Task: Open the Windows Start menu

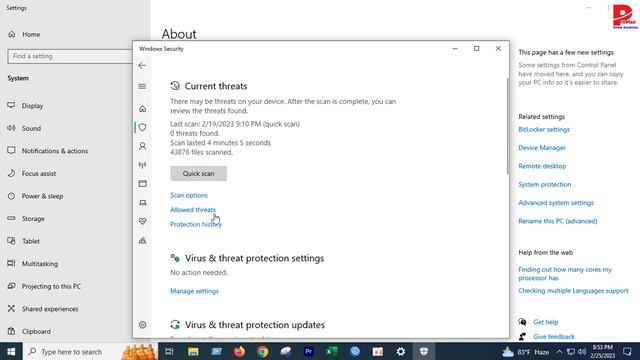Action: (11, 351)
